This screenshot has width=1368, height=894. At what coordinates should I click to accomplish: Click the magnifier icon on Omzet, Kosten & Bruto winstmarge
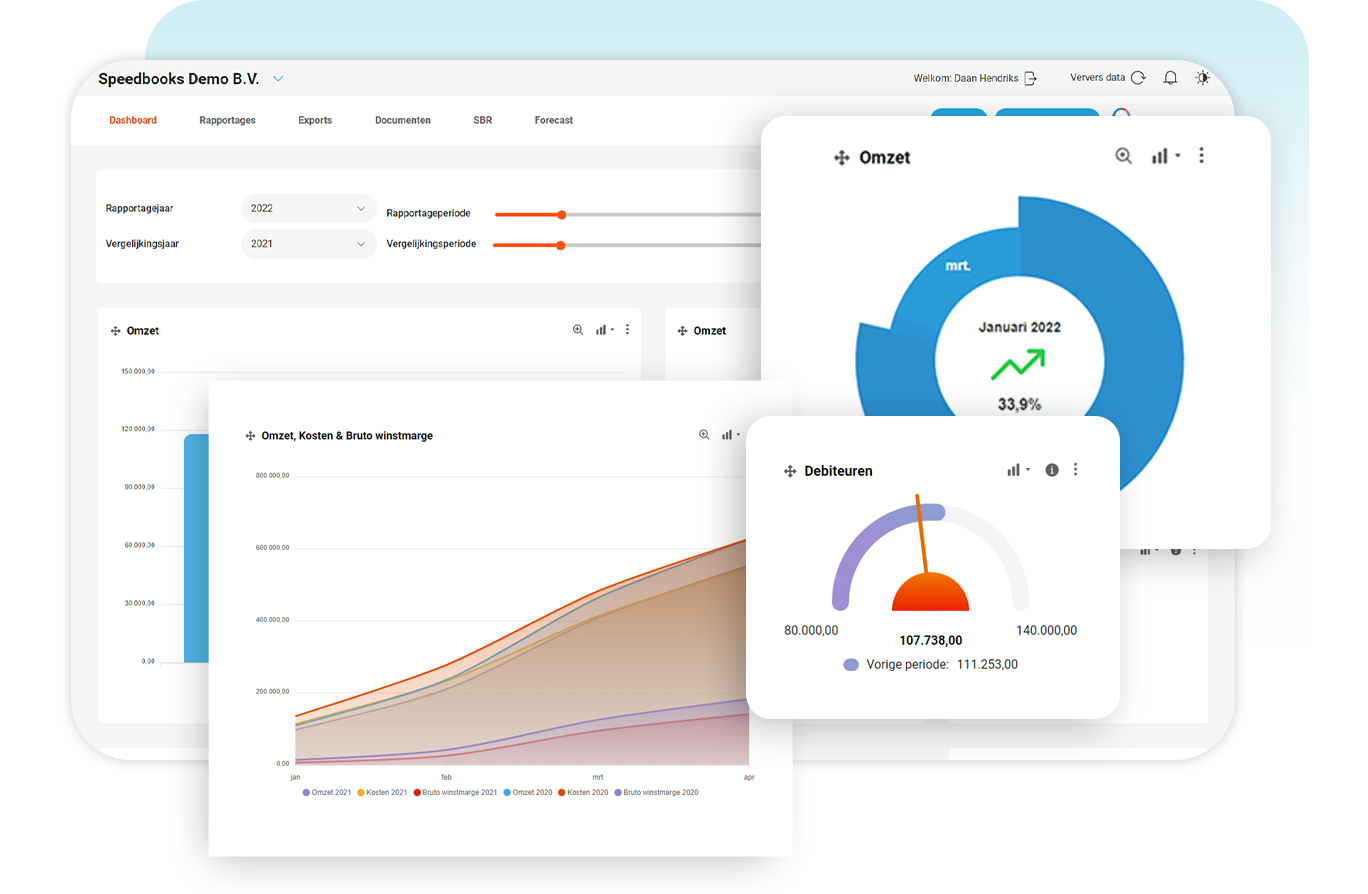tap(704, 434)
